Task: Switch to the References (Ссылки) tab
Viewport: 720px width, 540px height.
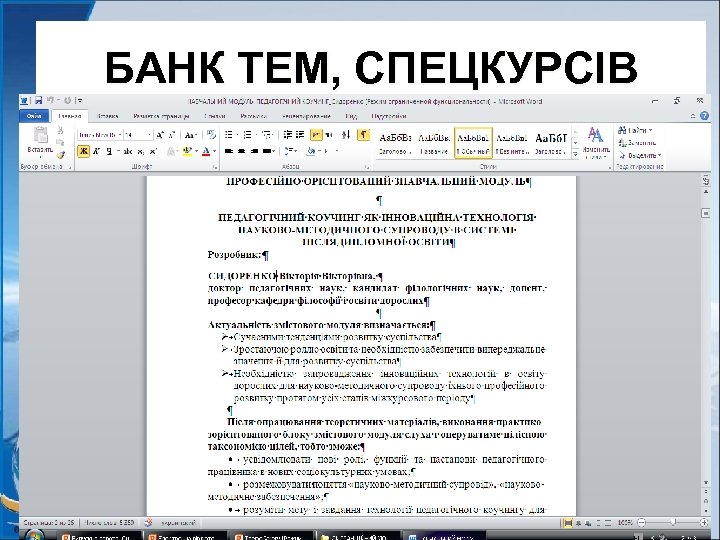Action: point(214,116)
